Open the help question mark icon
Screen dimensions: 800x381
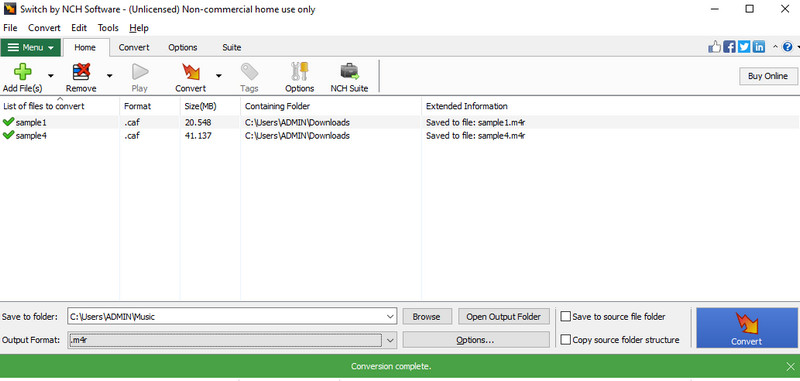(x=787, y=47)
